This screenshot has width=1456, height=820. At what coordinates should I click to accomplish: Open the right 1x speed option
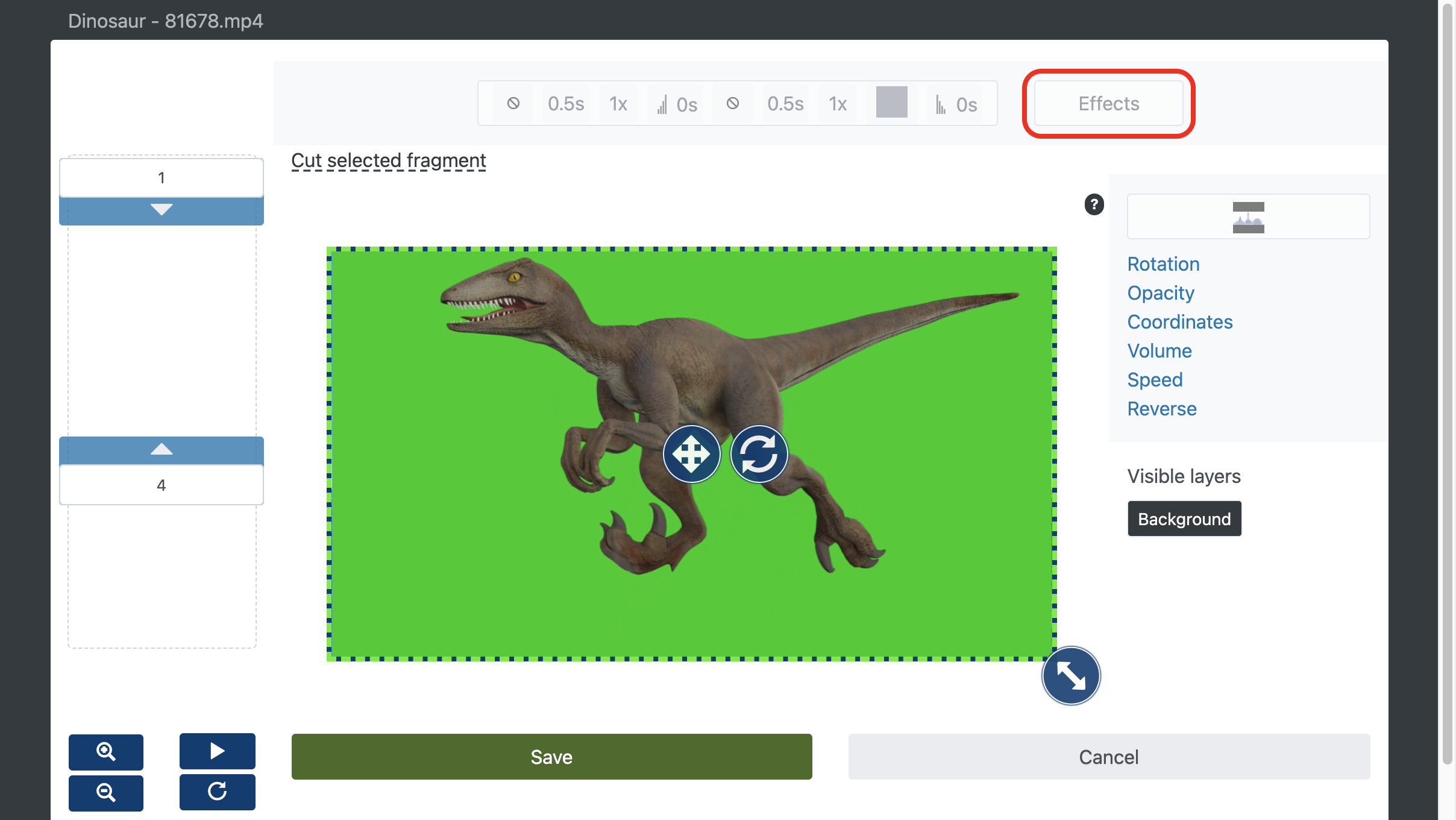(838, 104)
